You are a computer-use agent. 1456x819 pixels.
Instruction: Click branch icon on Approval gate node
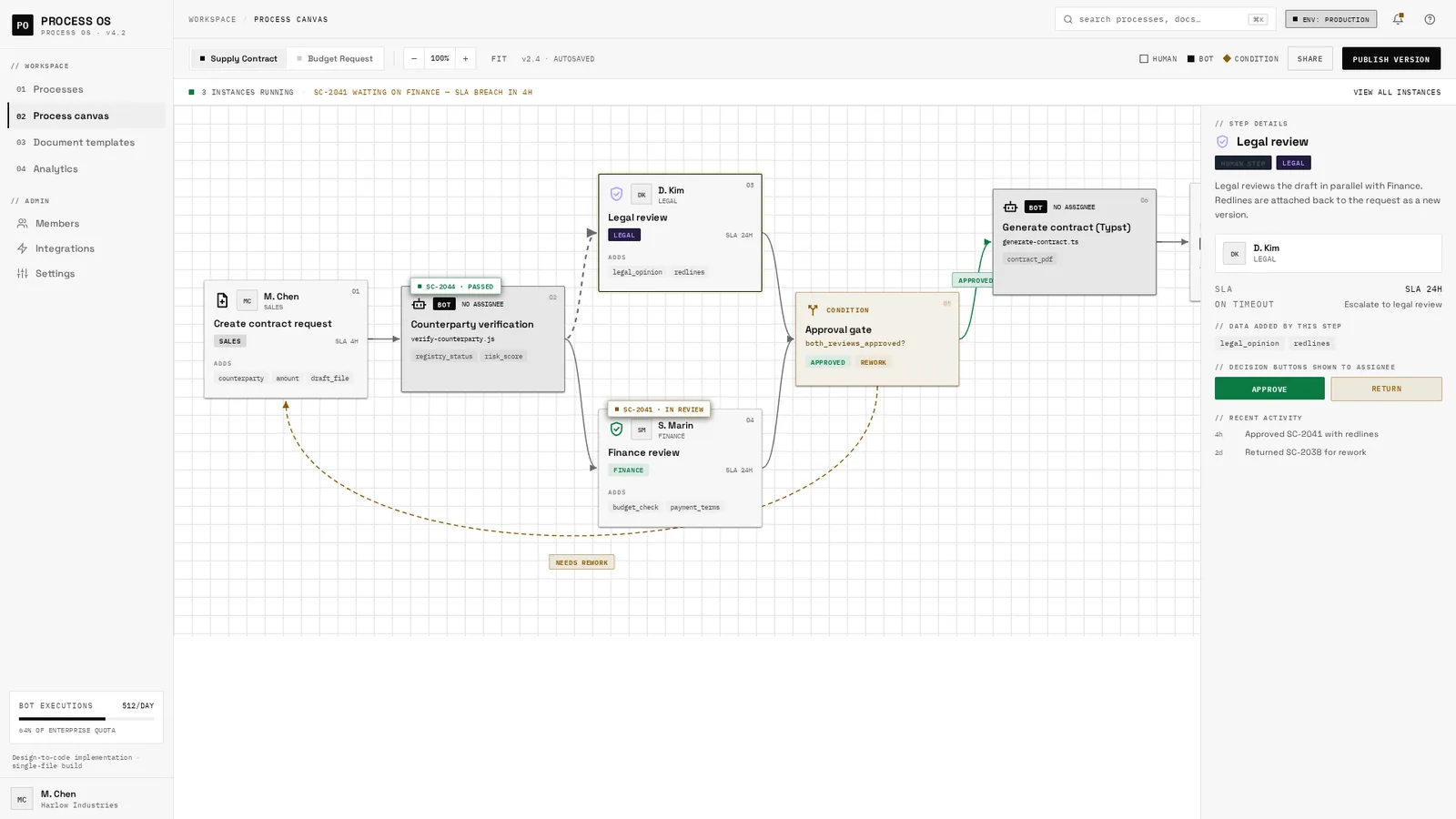pos(813,310)
